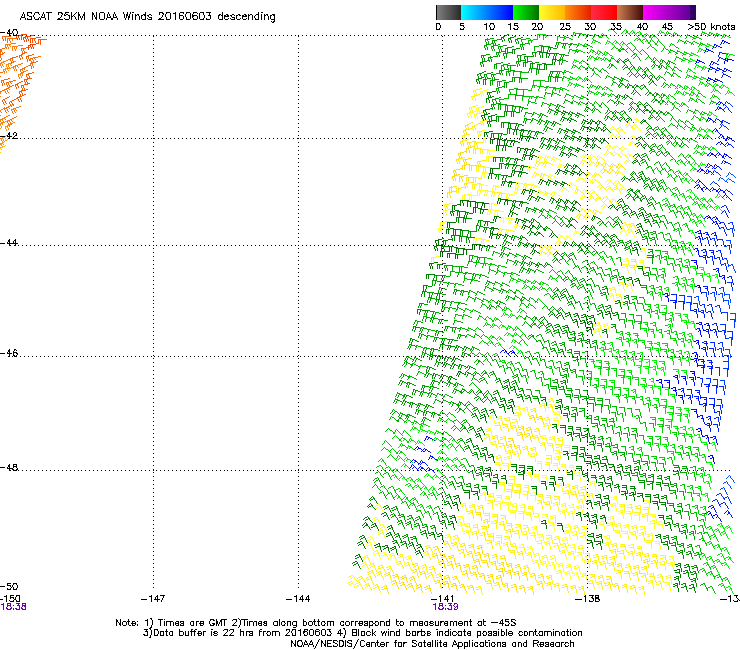Click the gray 0-5 knots color swatch
Screen dimensions: 740x650
(x=448, y=12)
